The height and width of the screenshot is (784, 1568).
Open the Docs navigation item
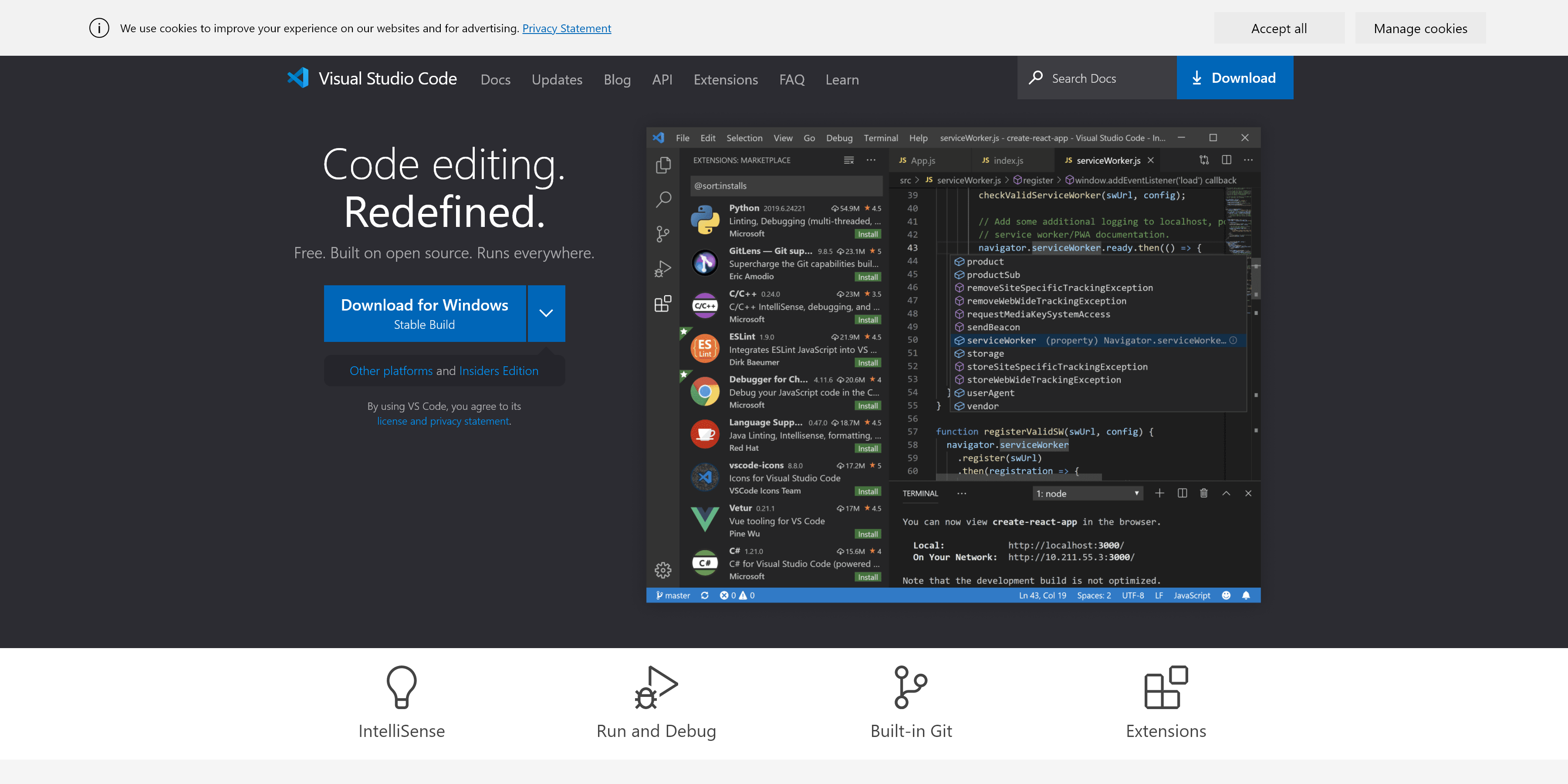coord(496,79)
